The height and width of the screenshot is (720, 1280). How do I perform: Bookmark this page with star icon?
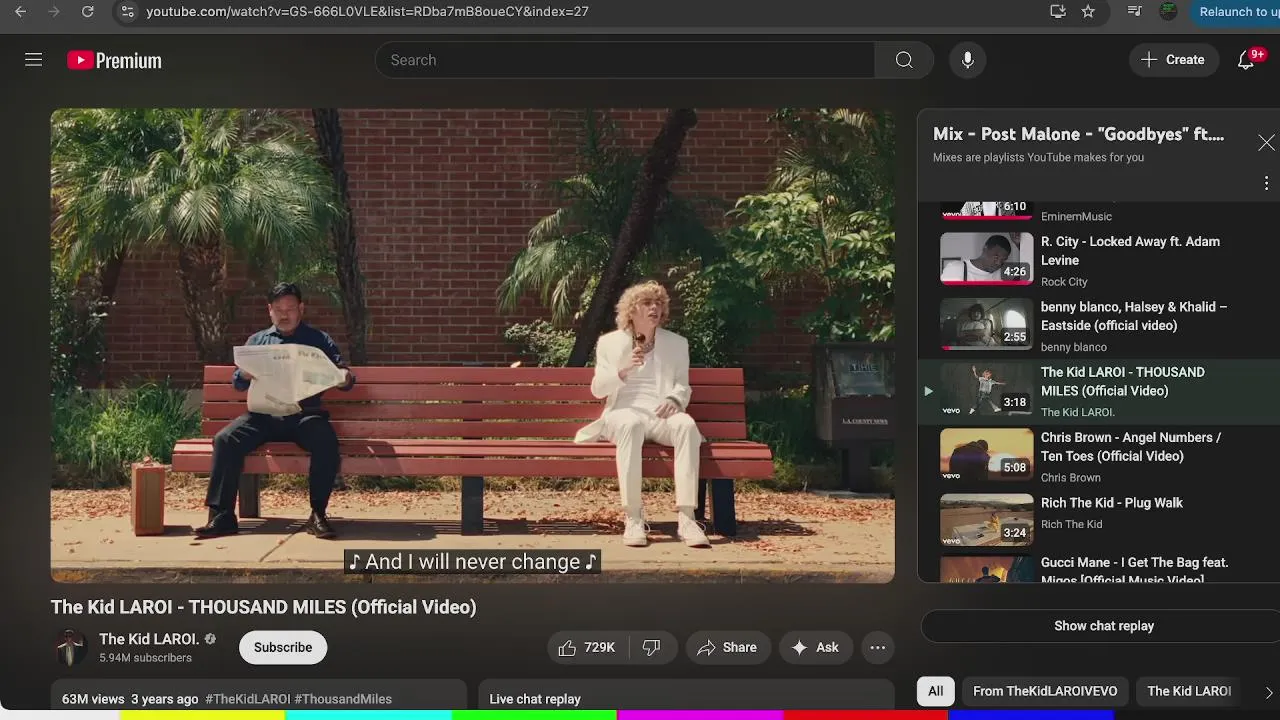pos(1088,12)
